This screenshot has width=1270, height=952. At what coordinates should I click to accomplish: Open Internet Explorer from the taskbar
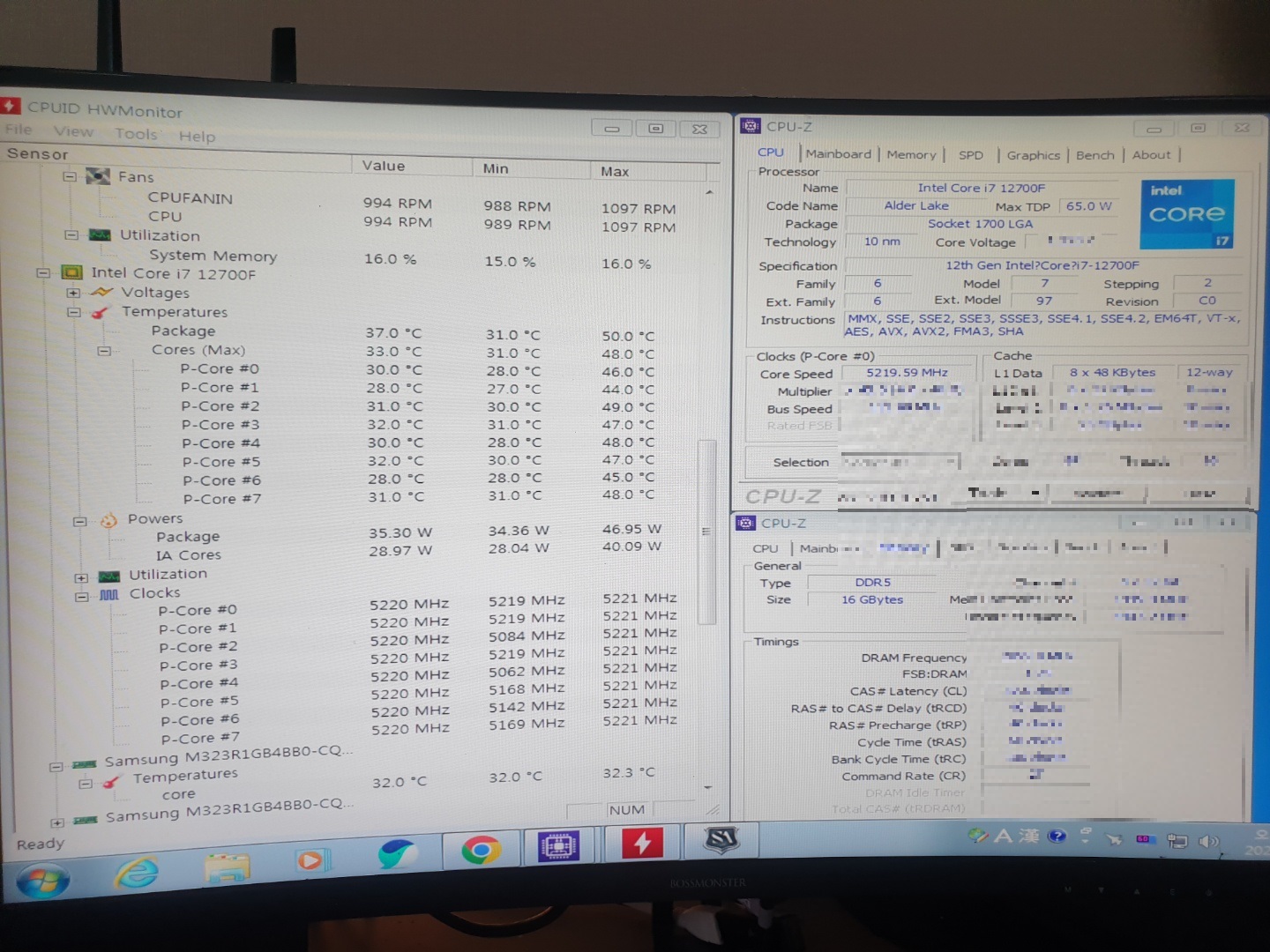[137, 873]
